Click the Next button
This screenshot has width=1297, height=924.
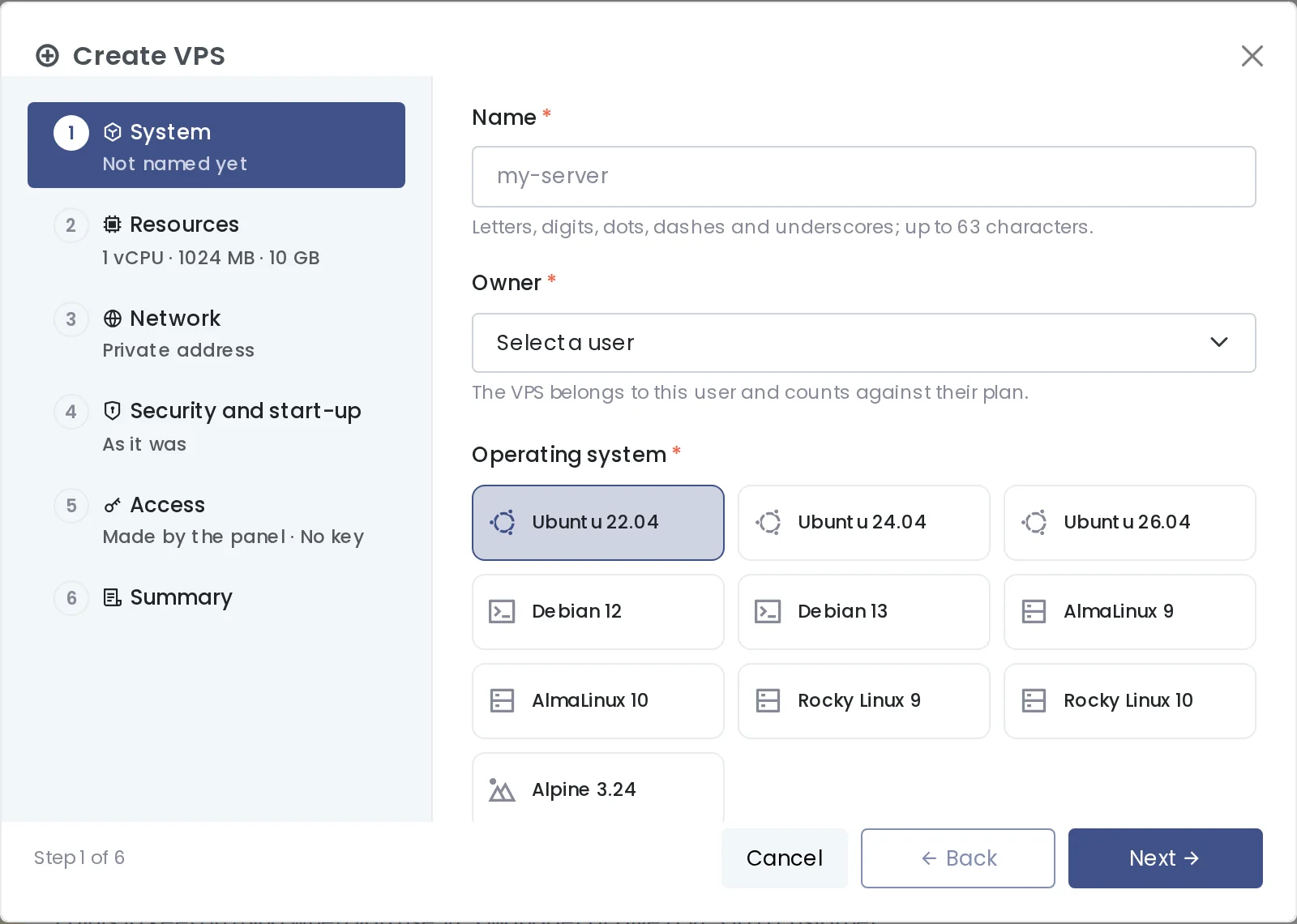1166,858
